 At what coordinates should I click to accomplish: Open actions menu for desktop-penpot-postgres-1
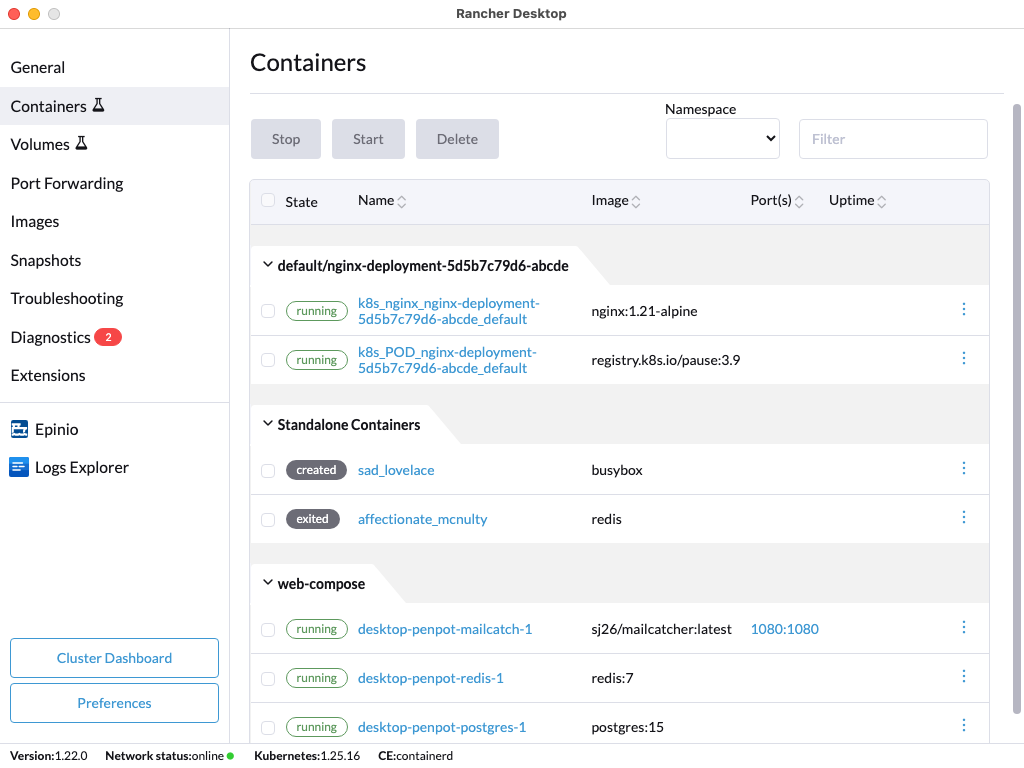tap(964, 724)
